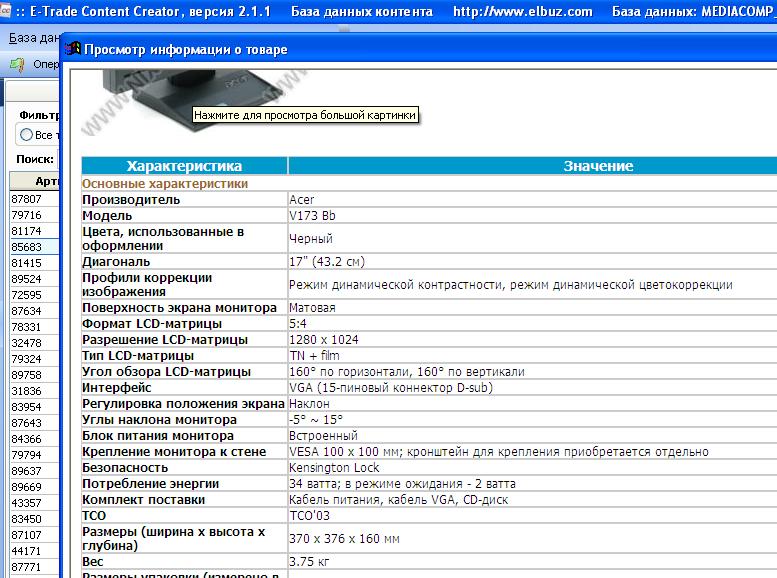The image size is (777, 578).
Task: Select article row 87107
Action: point(34,535)
